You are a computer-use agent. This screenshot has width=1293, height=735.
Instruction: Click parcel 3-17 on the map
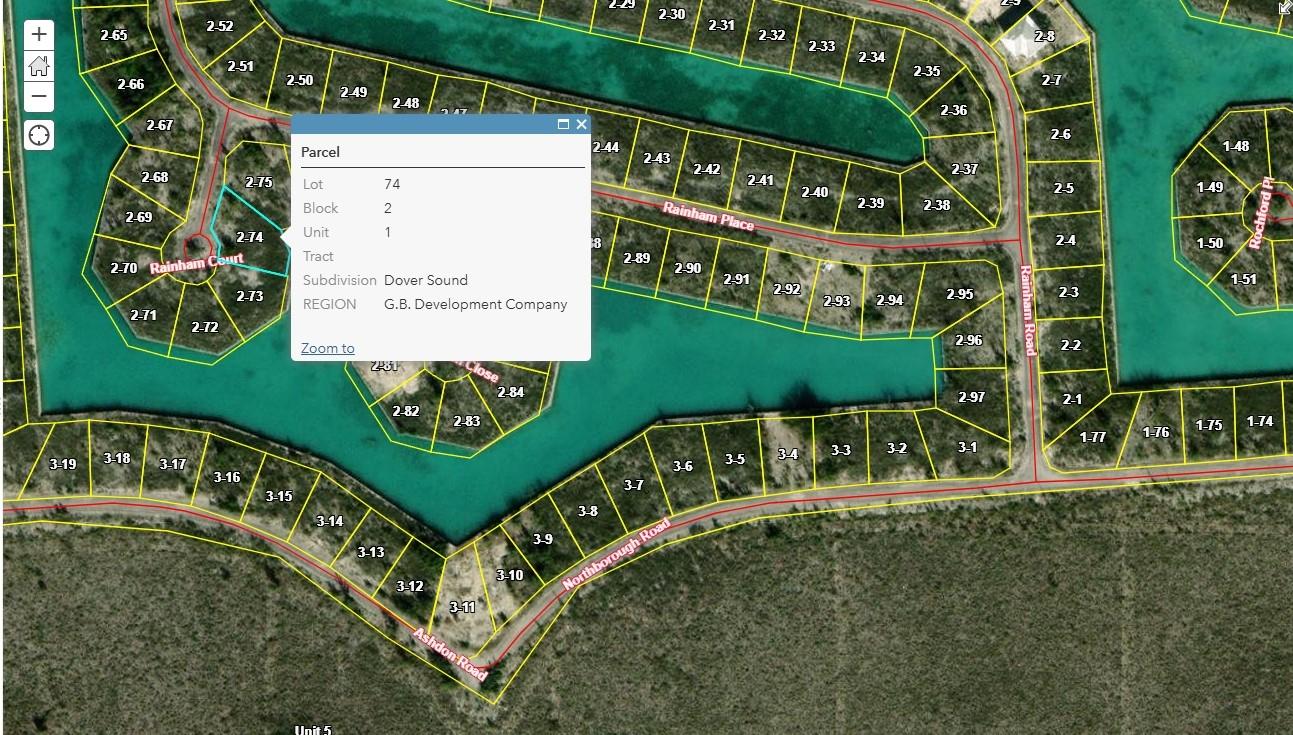coord(173,464)
